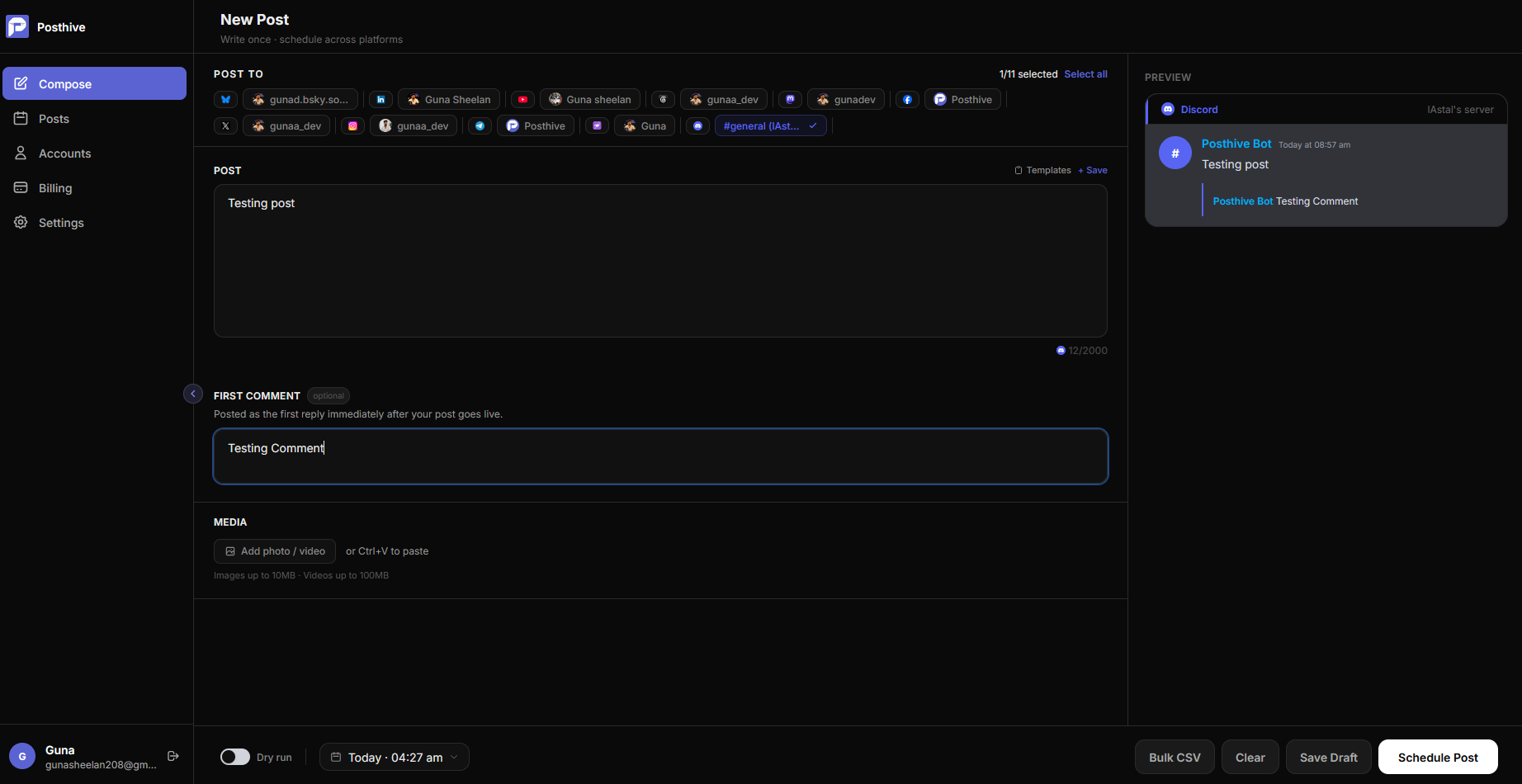Collapse the sidebar with the chevron button
The image size is (1522, 784).
tap(193, 394)
